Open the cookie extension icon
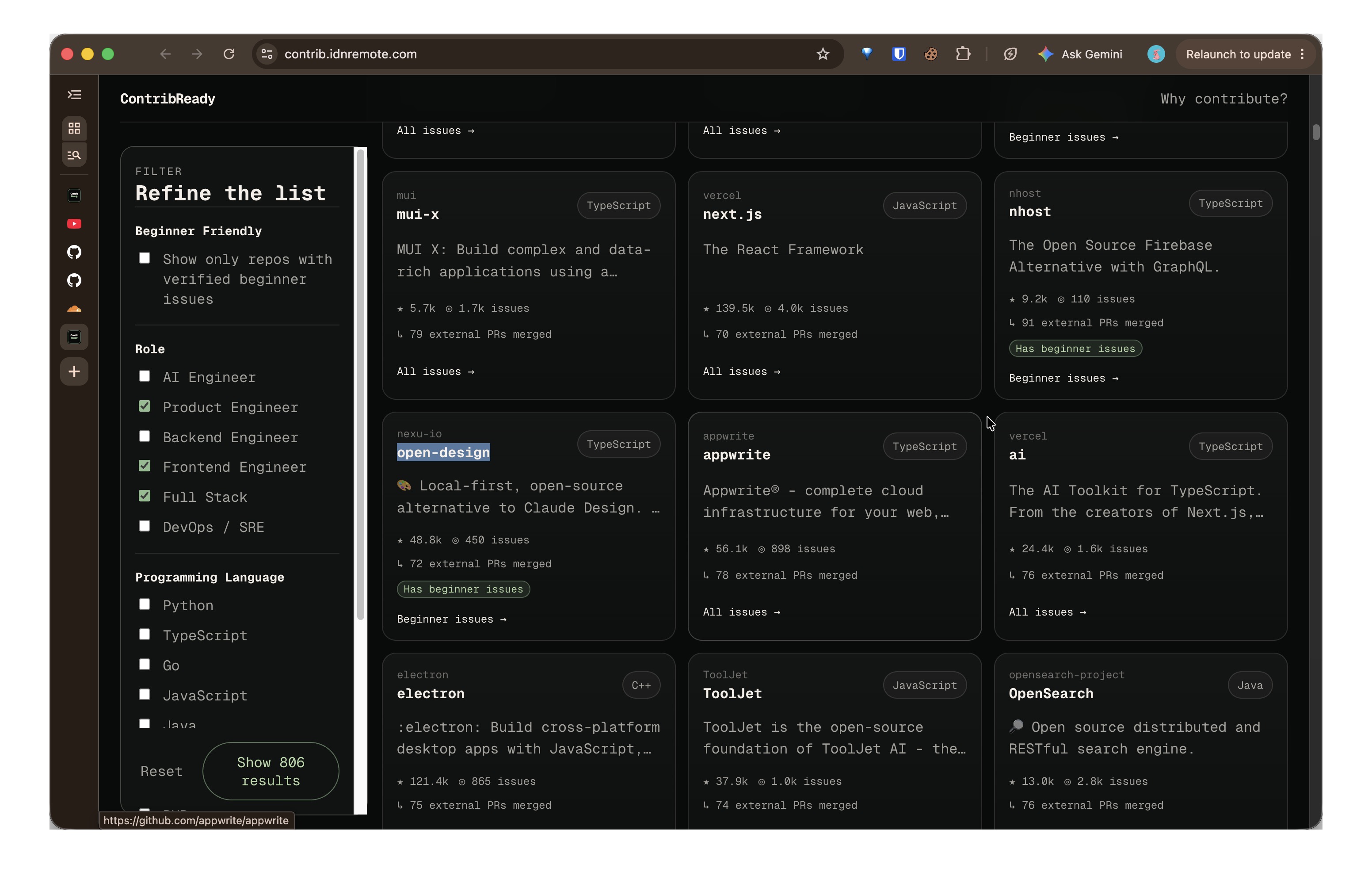The image size is (1372, 895). 930,54
